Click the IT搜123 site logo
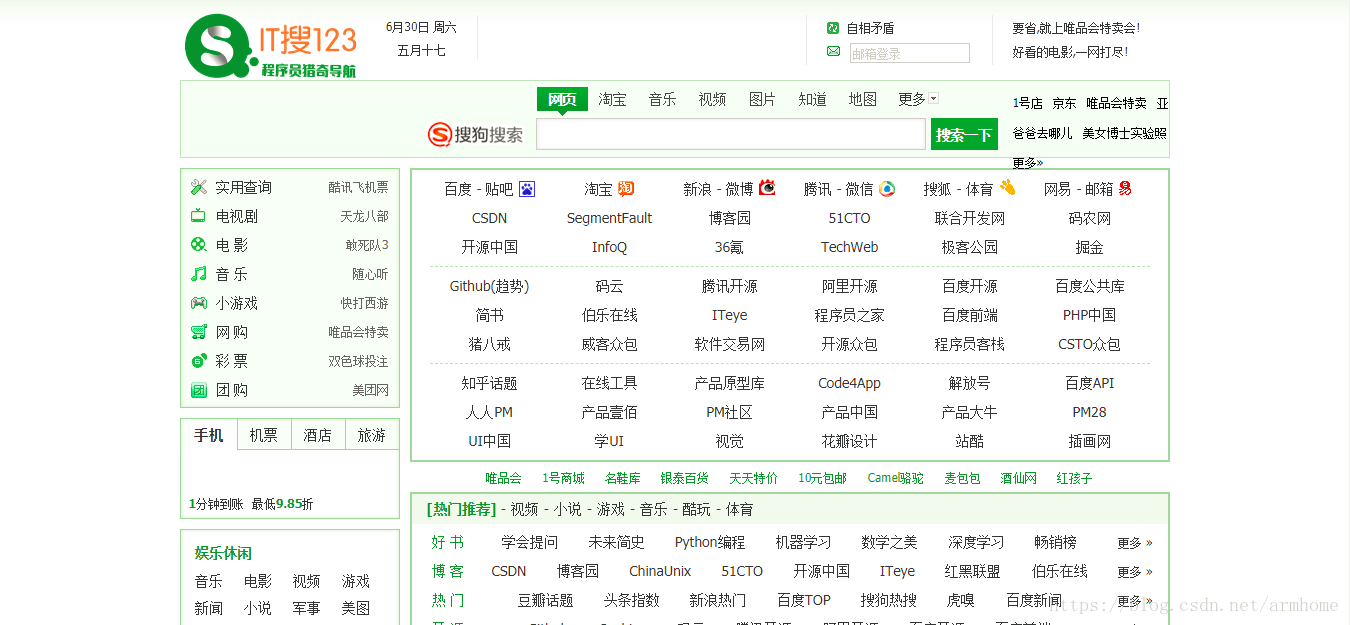 pyautogui.click(x=270, y=46)
